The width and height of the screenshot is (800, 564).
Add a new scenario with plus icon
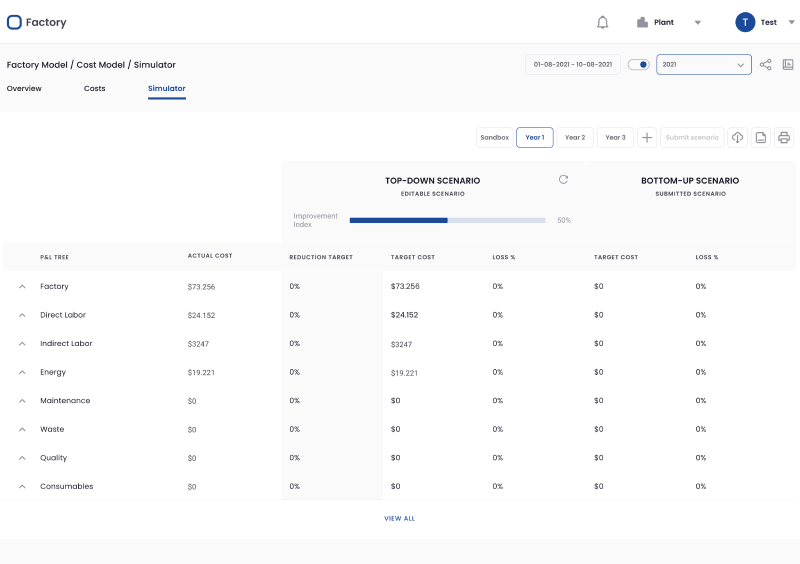click(x=647, y=137)
